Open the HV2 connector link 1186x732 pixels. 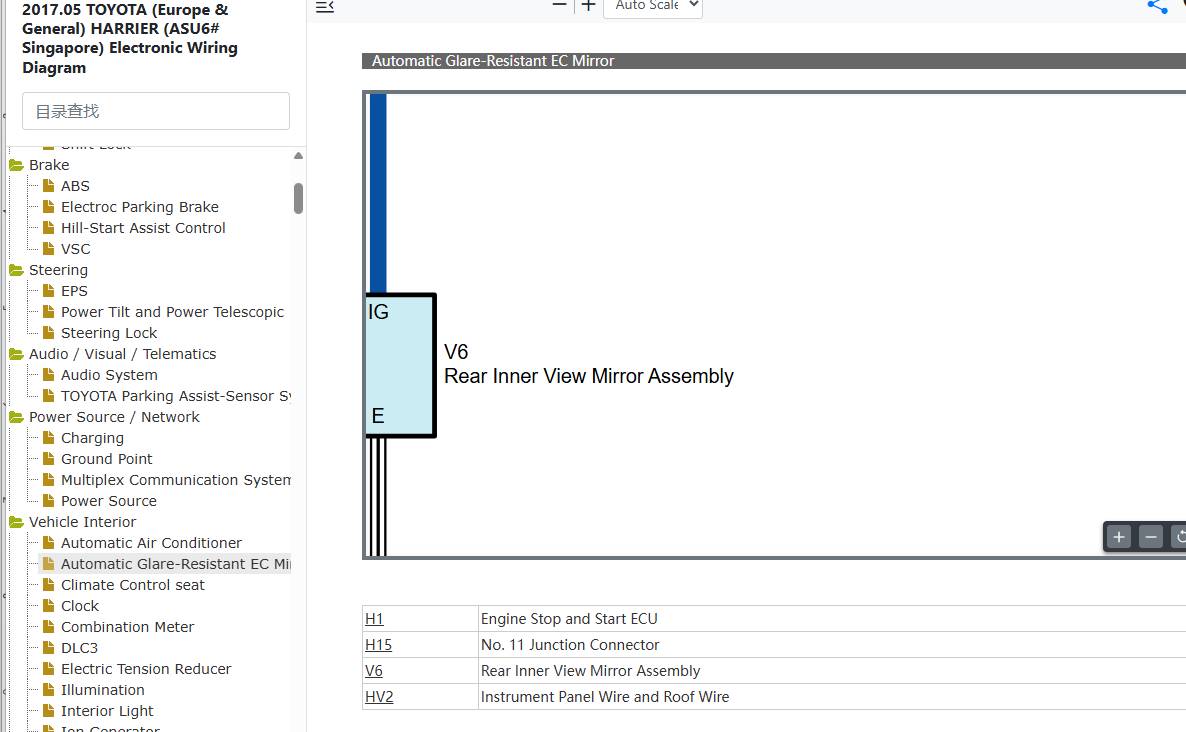379,696
